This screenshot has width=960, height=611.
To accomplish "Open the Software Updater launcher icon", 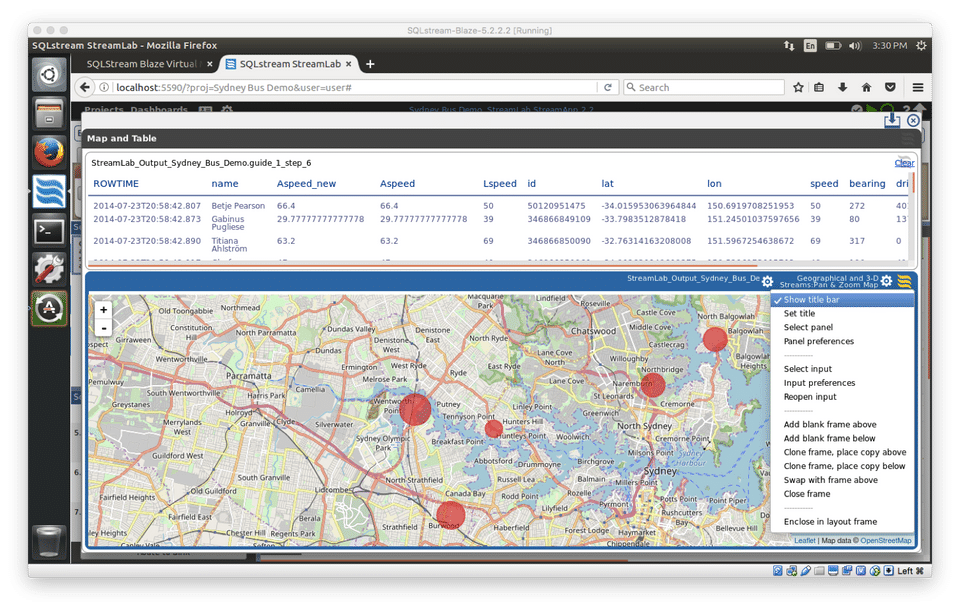I will point(49,309).
